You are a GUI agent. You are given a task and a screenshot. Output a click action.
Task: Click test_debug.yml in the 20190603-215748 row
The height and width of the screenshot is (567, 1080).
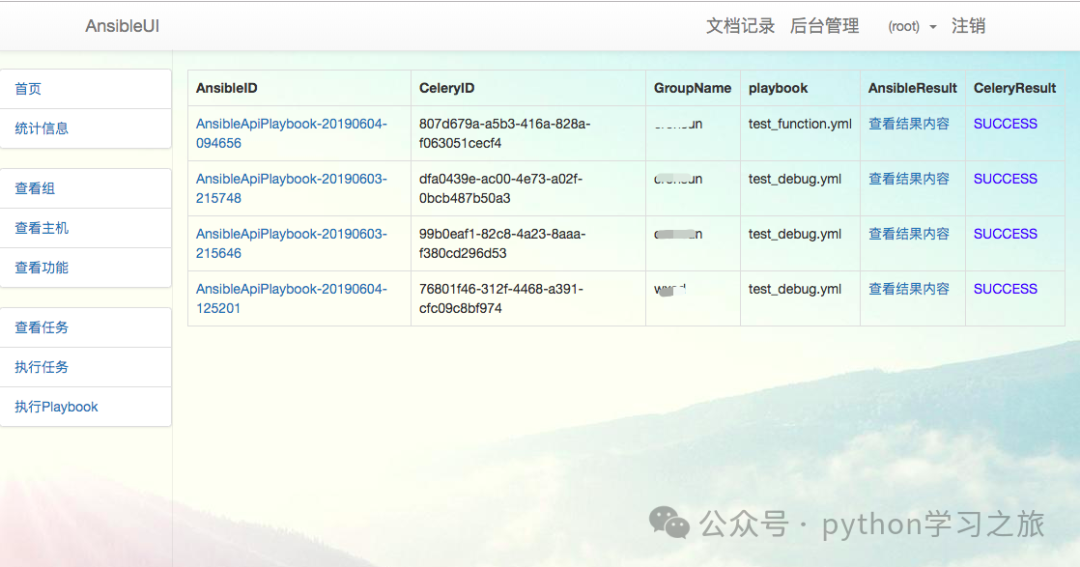(x=795, y=179)
